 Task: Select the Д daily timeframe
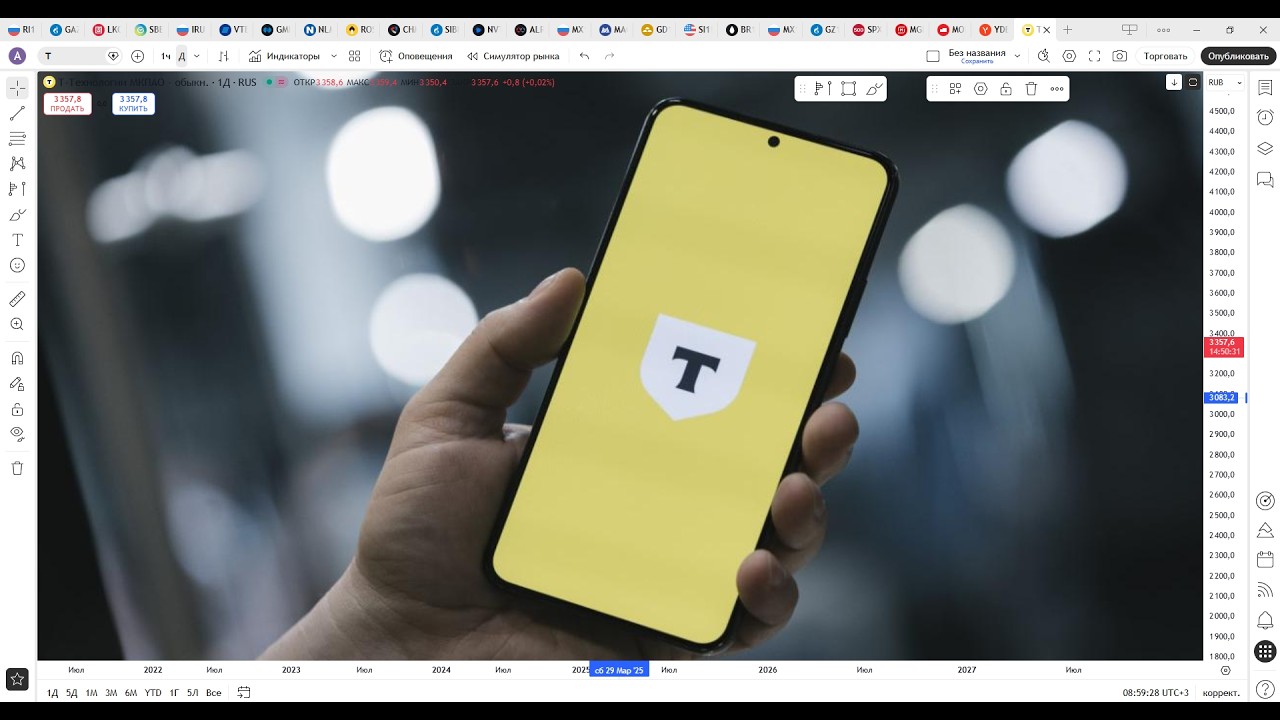click(x=182, y=56)
